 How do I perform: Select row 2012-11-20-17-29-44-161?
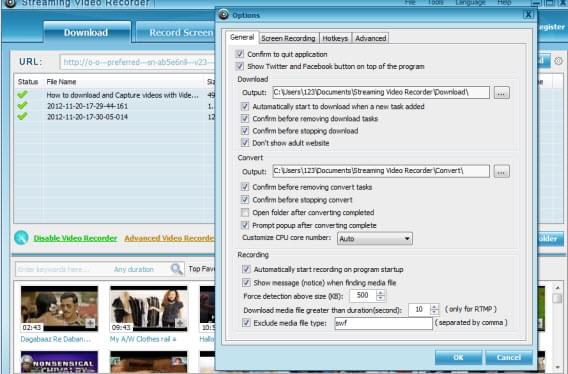click(114, 106)
